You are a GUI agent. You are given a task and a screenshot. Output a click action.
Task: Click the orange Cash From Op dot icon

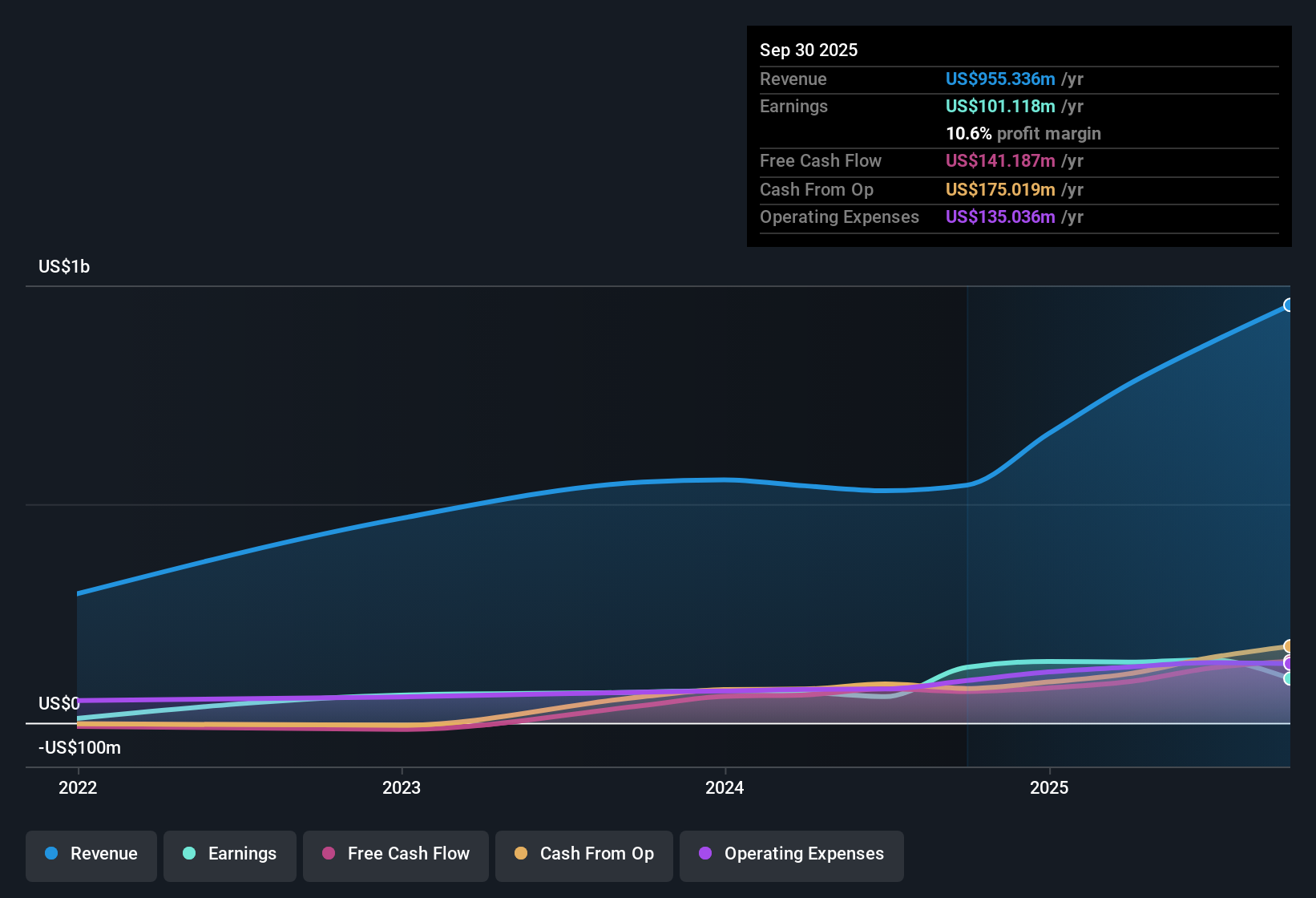(520, 854)
